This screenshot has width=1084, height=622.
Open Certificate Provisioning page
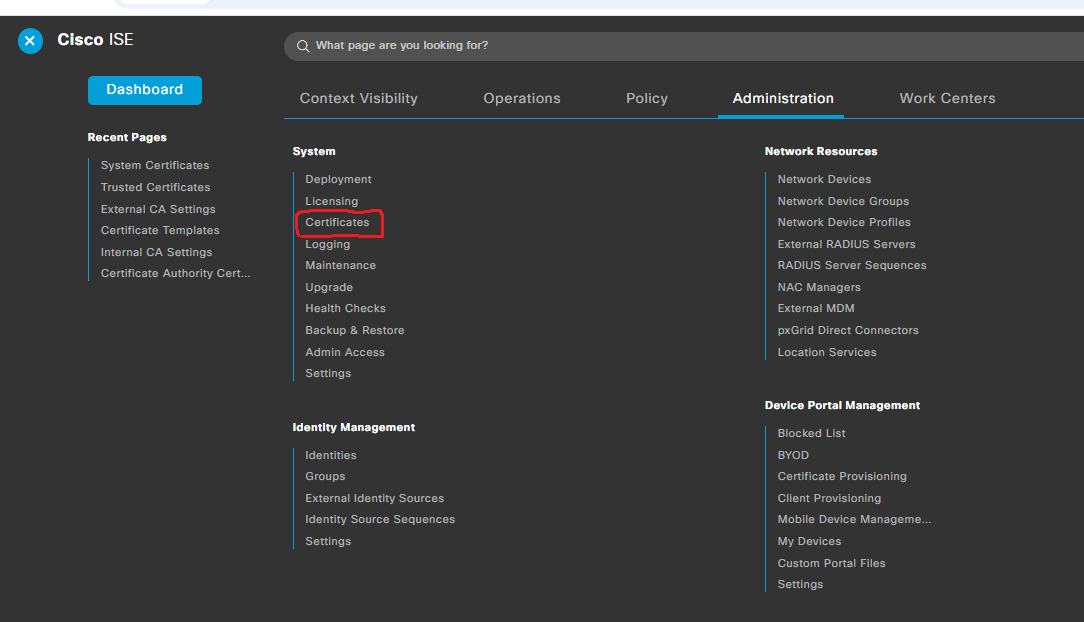coord(842,476)
